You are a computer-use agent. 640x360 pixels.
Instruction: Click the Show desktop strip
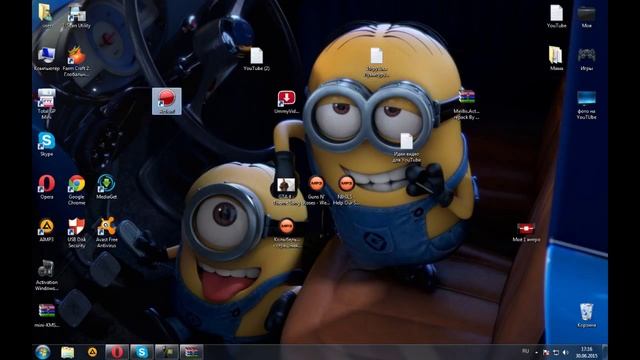coord(605,352)
